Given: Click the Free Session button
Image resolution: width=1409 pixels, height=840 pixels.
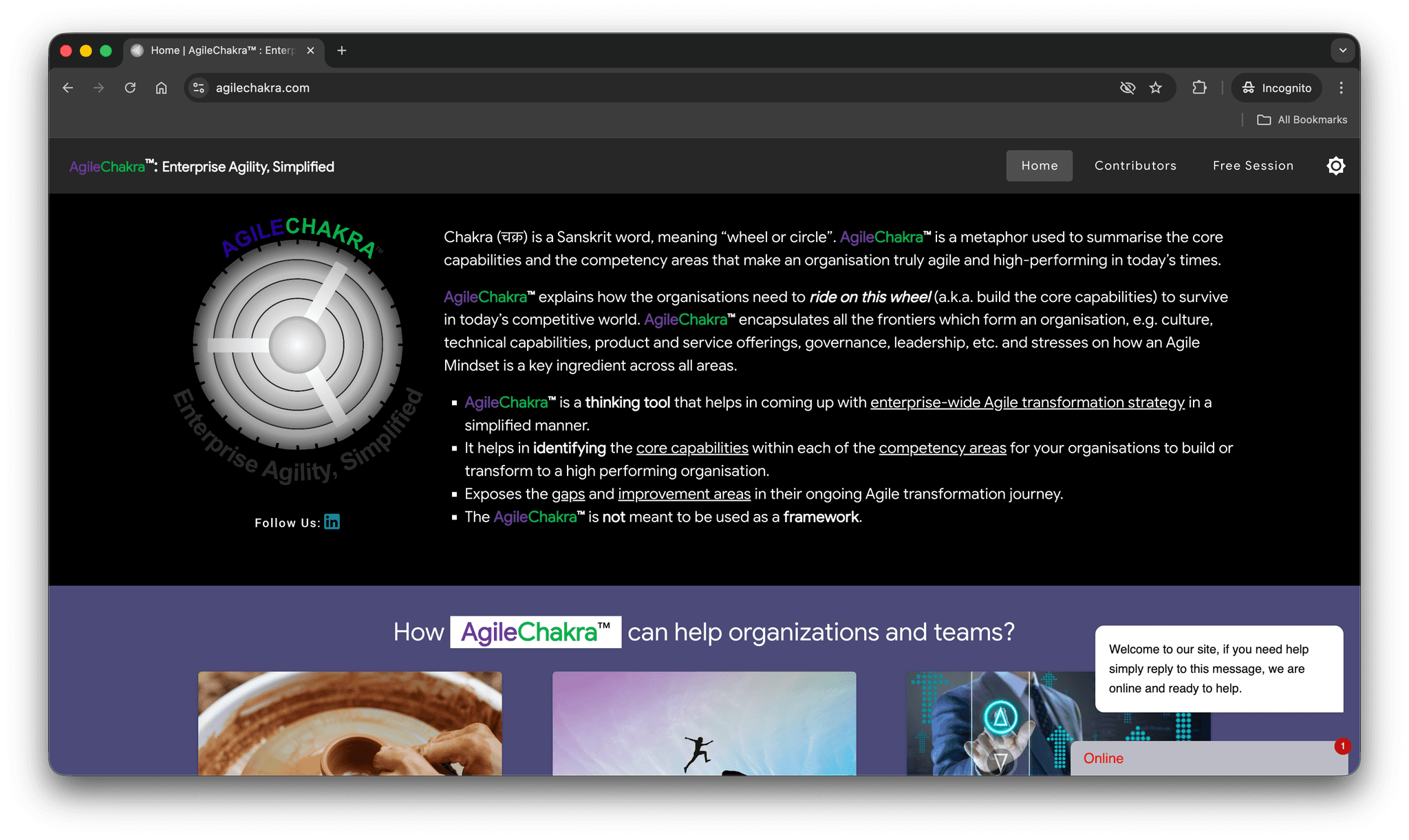Looking at the screenshot, I should point(1253,166).
